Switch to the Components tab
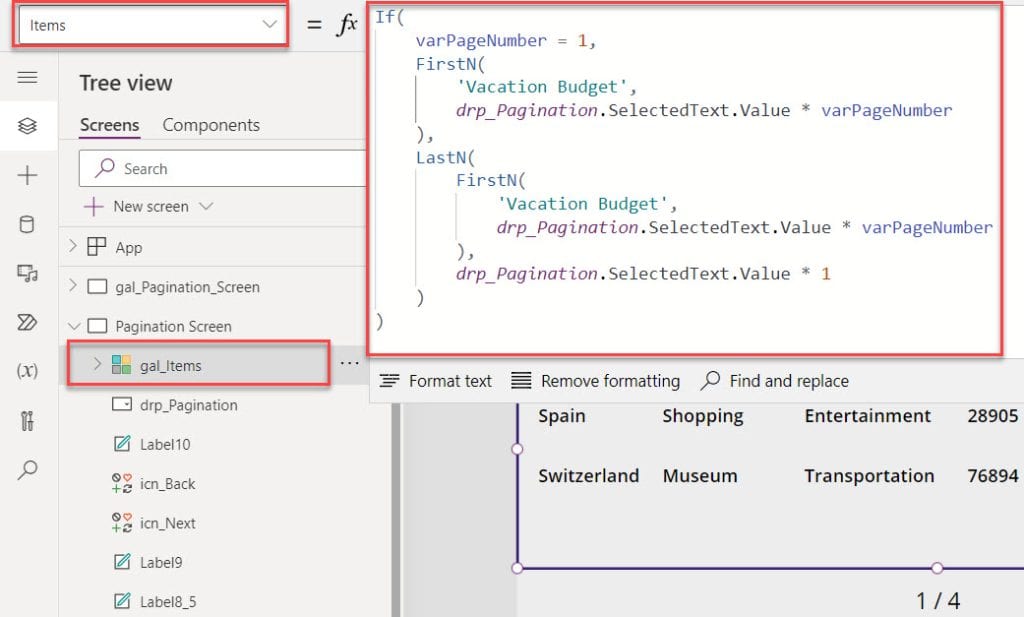This screenshot has height=617, width=1024. click(x=211, y=125)
